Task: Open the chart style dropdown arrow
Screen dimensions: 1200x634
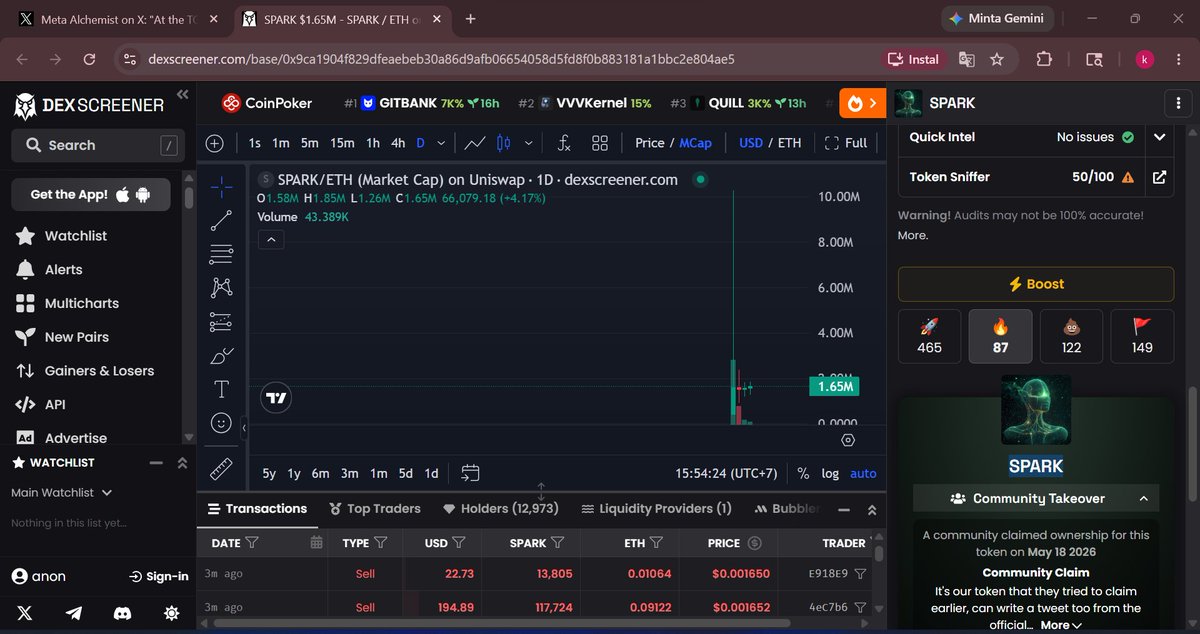Action: coord(528,143)
